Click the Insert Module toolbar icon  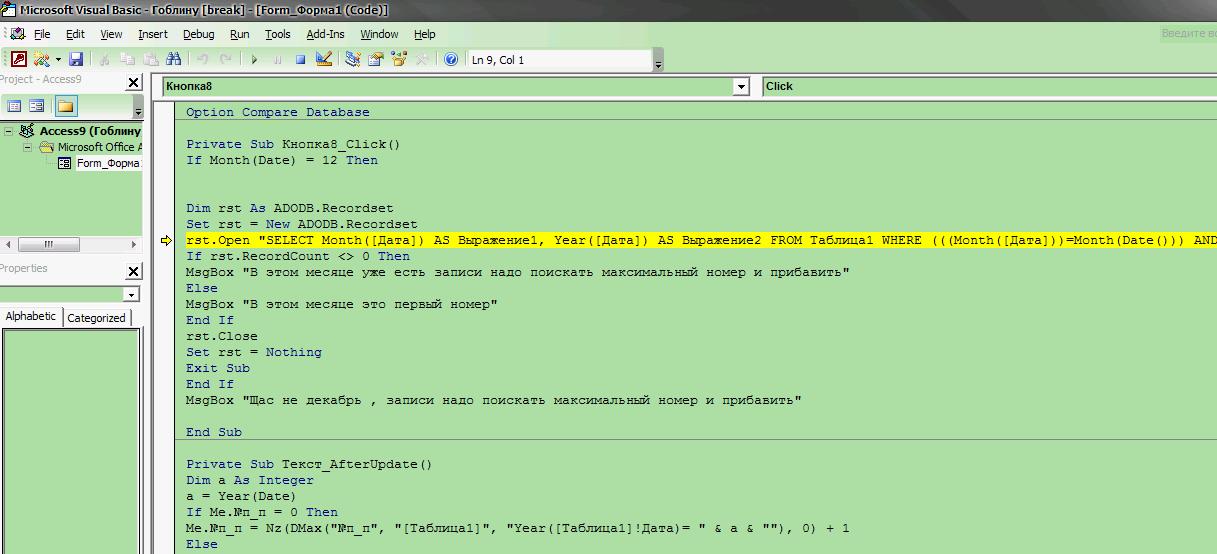click(41, 60)
